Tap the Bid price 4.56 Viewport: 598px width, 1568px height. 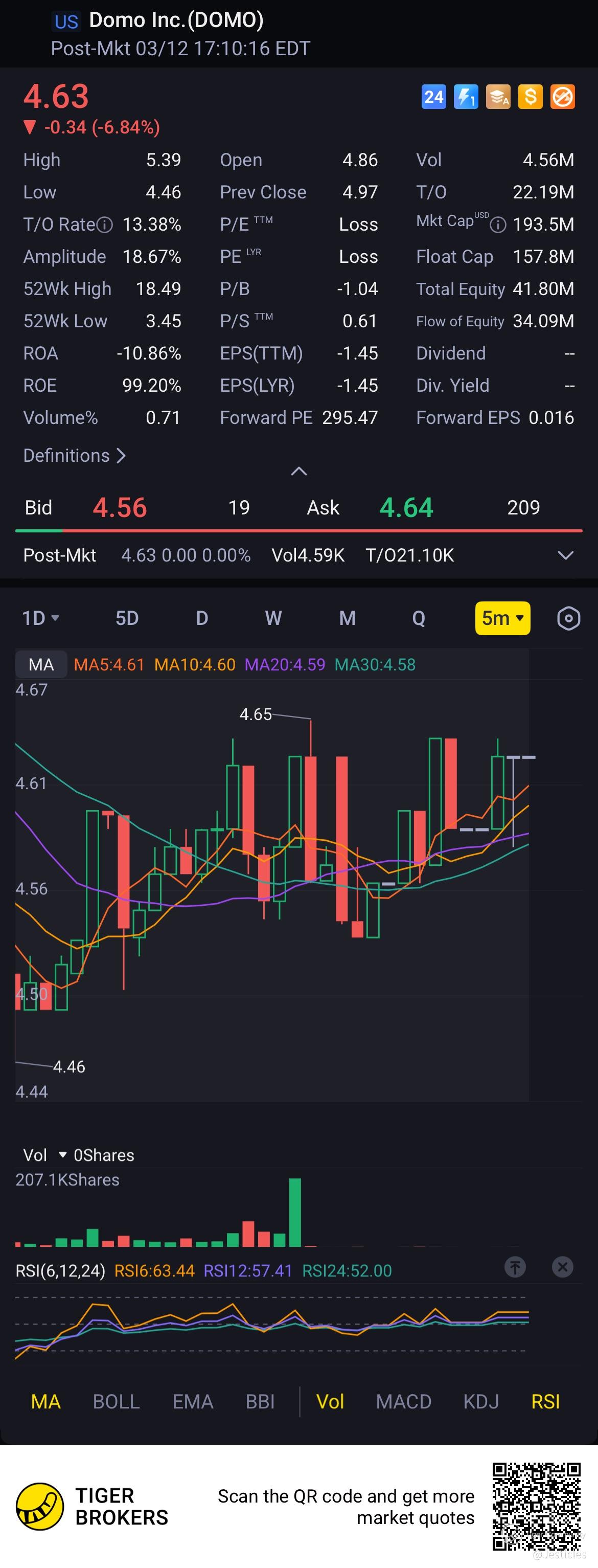[x=120, y=508]
